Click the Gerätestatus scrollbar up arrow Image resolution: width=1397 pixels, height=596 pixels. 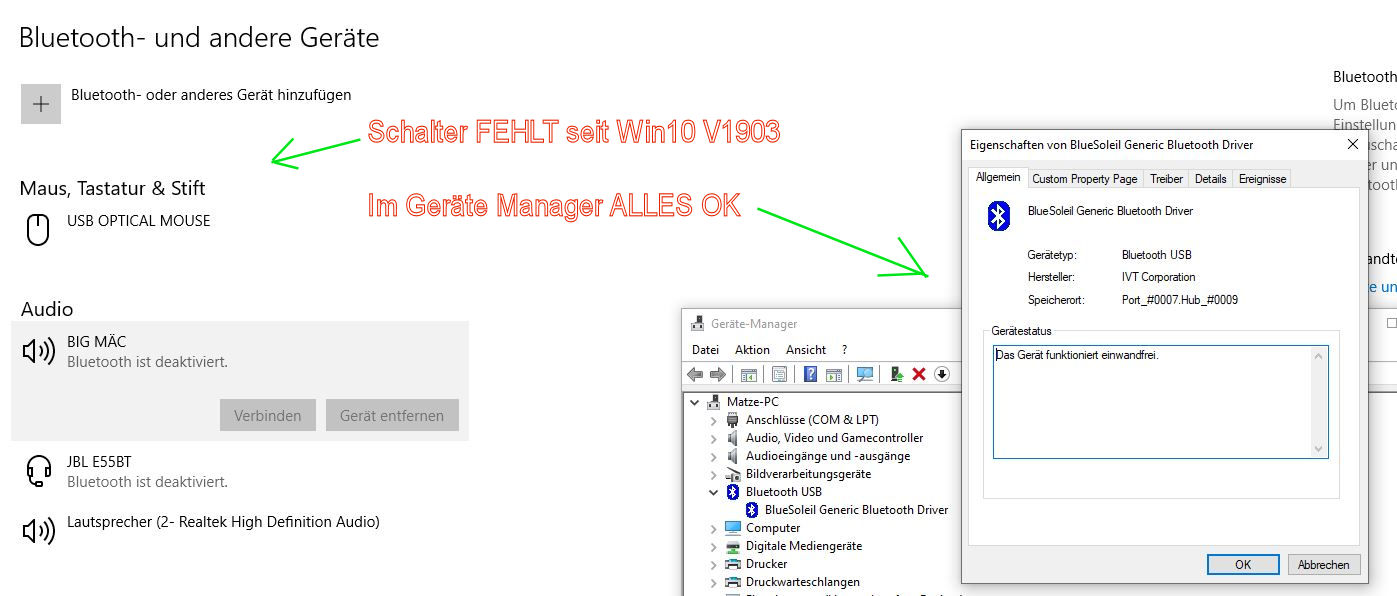1319,355
